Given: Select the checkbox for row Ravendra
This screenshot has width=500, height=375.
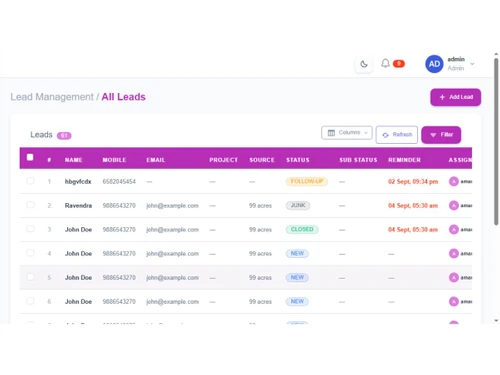Looking at the screenshot, I should pos(30,205).
